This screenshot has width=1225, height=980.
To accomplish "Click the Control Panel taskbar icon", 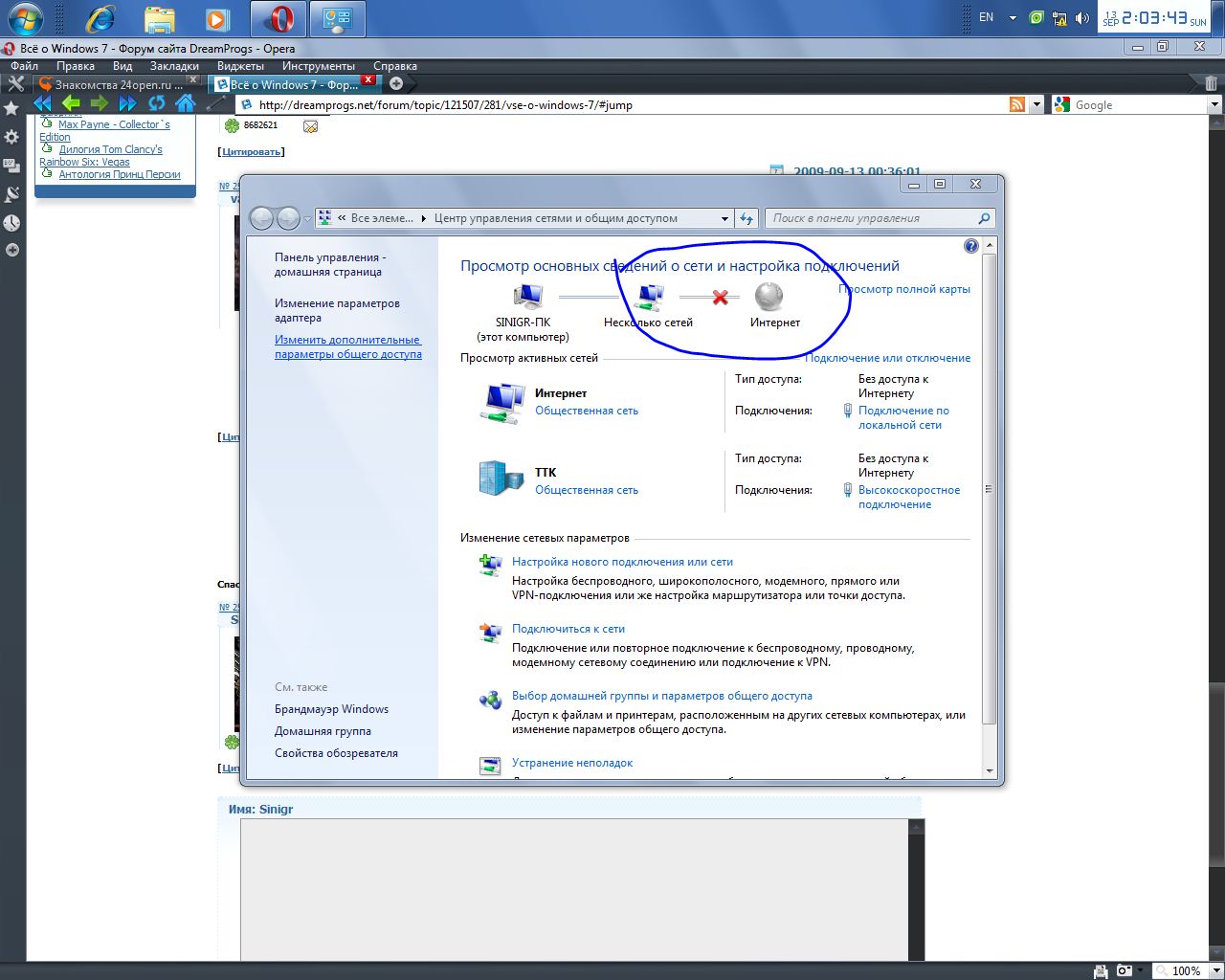I will [x=338, y=18].
